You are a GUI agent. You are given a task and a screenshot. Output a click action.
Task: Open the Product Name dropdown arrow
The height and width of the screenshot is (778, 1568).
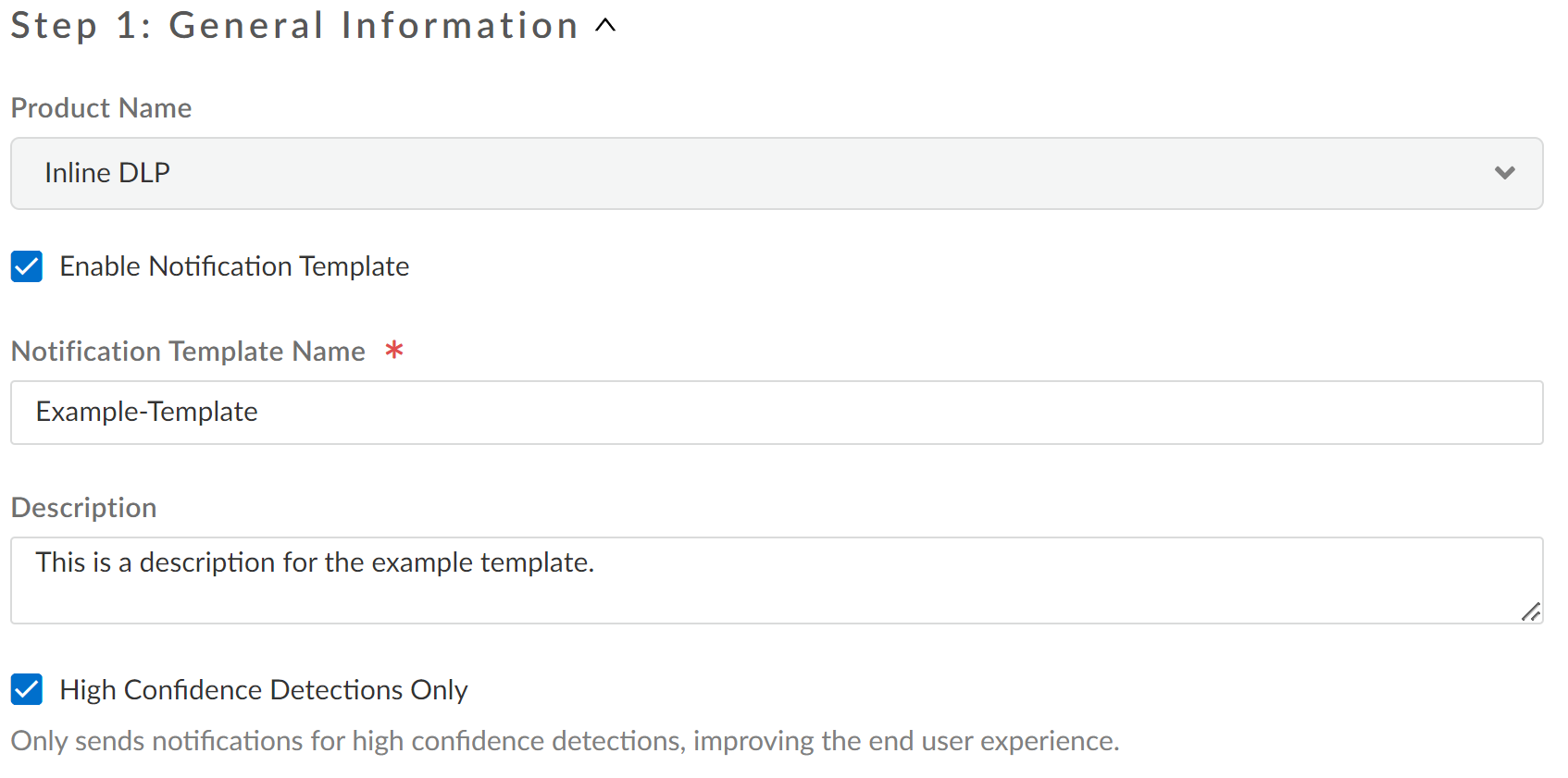click(1504, 173)
